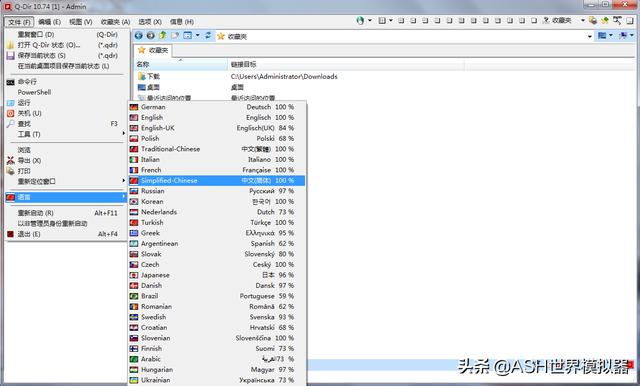640x386 pixels.
Task: Open the 视图 (V) menu
Action: (80, 22)
